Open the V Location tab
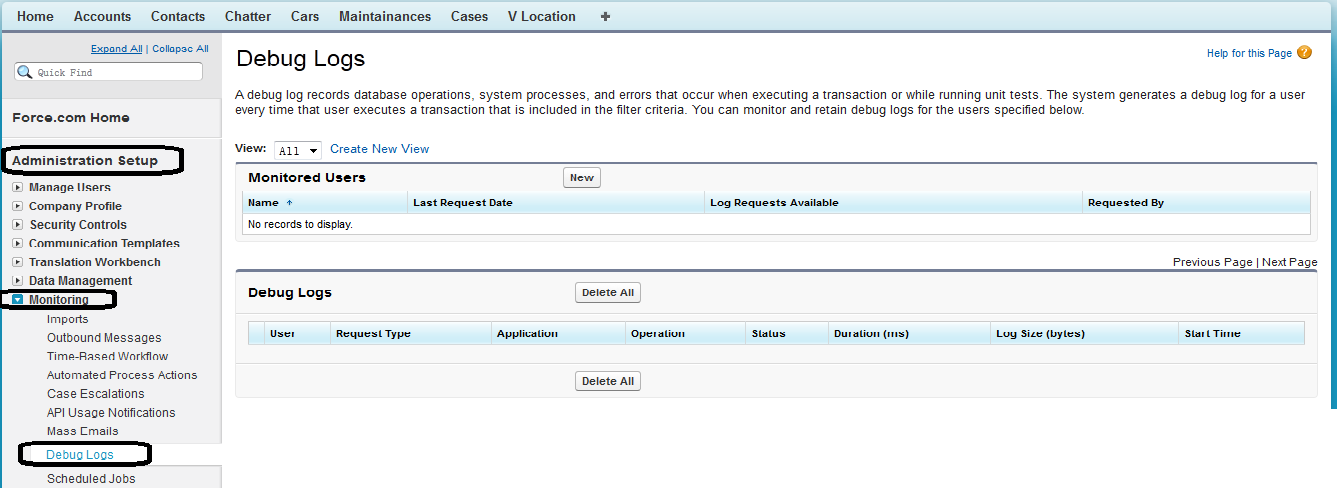Image resolution: width=1343 pixels, height=488 pixels. [542, 16]
